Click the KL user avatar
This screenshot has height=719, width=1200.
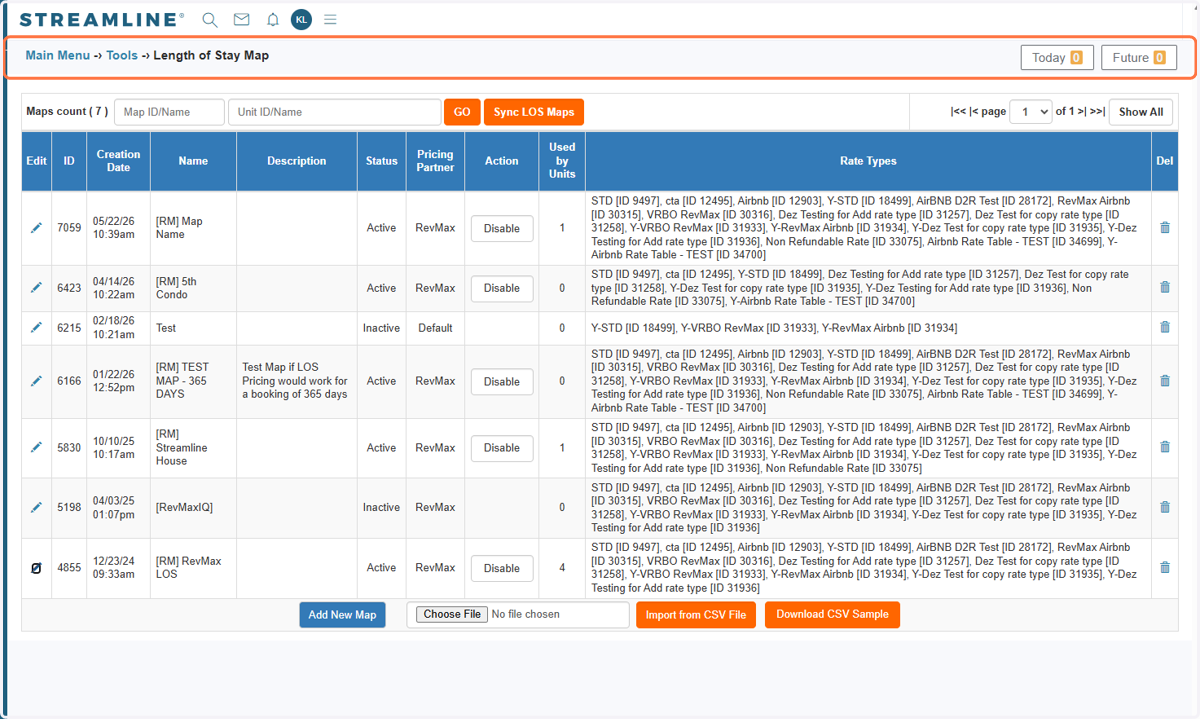pyautogui.click(x=301, y=19)
